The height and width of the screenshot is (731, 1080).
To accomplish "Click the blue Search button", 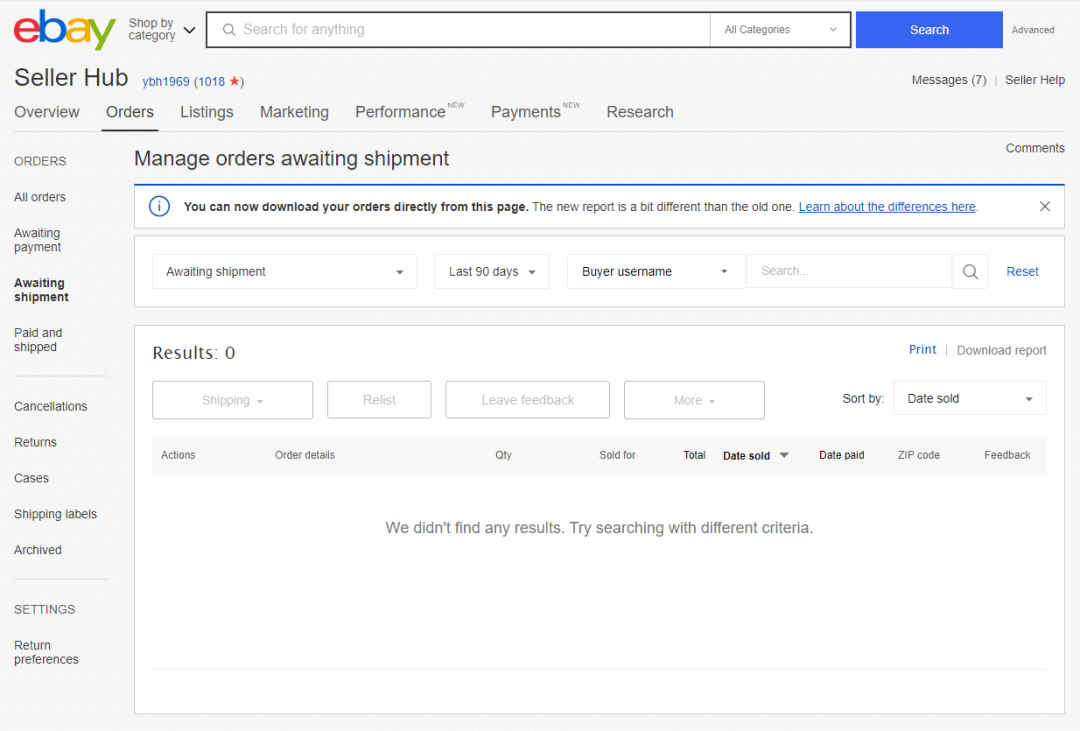I will (x=928, y=30).
